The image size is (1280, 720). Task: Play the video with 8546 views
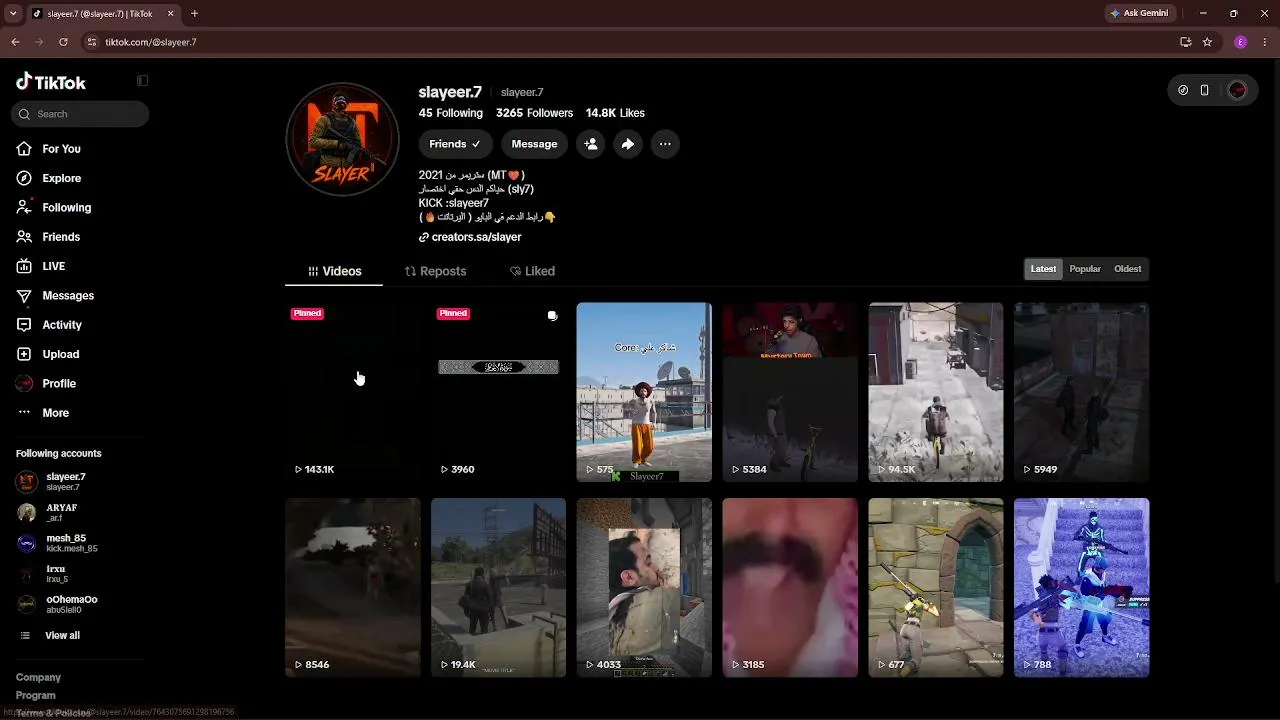[352, 588]
